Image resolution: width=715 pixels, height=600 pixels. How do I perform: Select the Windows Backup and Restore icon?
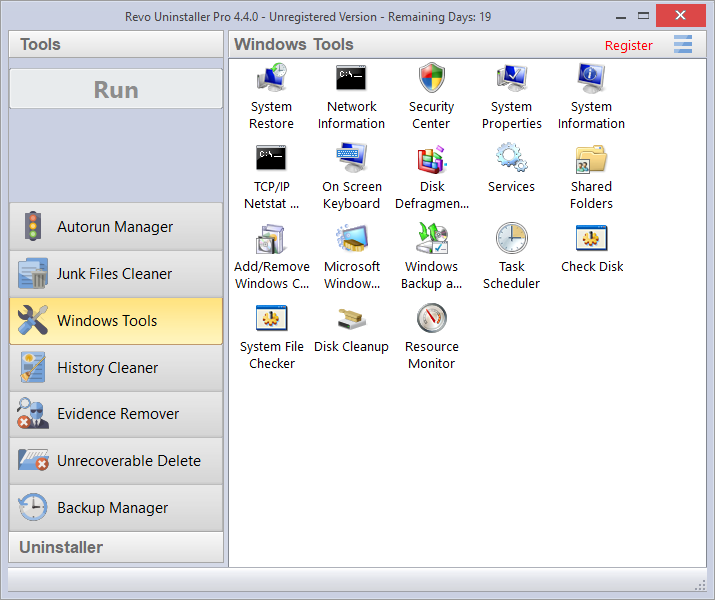coord(431,238)
